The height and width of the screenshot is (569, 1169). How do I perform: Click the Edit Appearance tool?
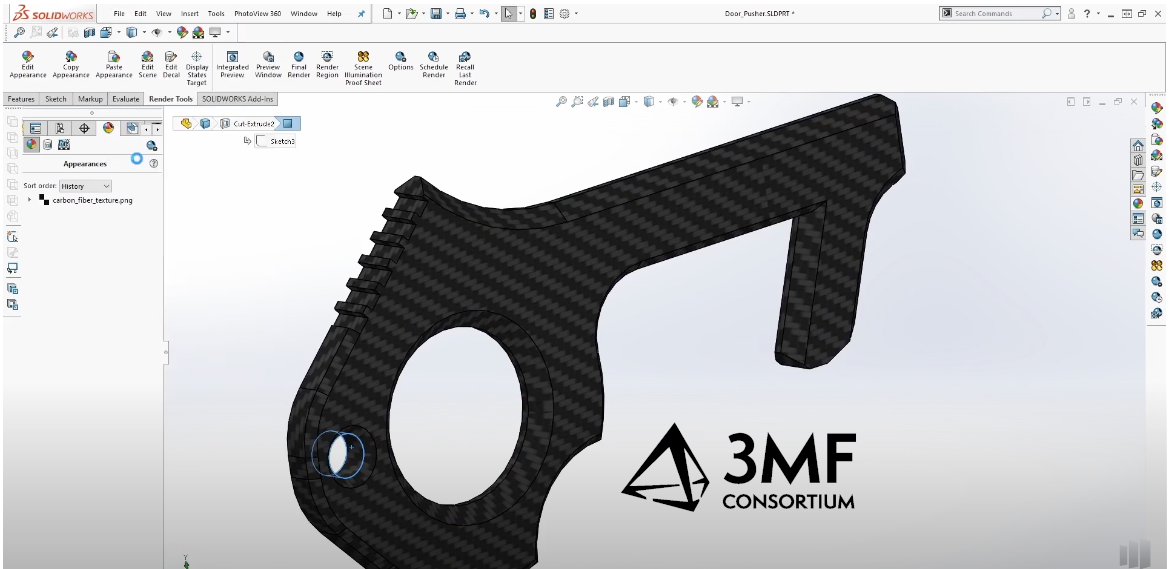click(x=27, y=64)
